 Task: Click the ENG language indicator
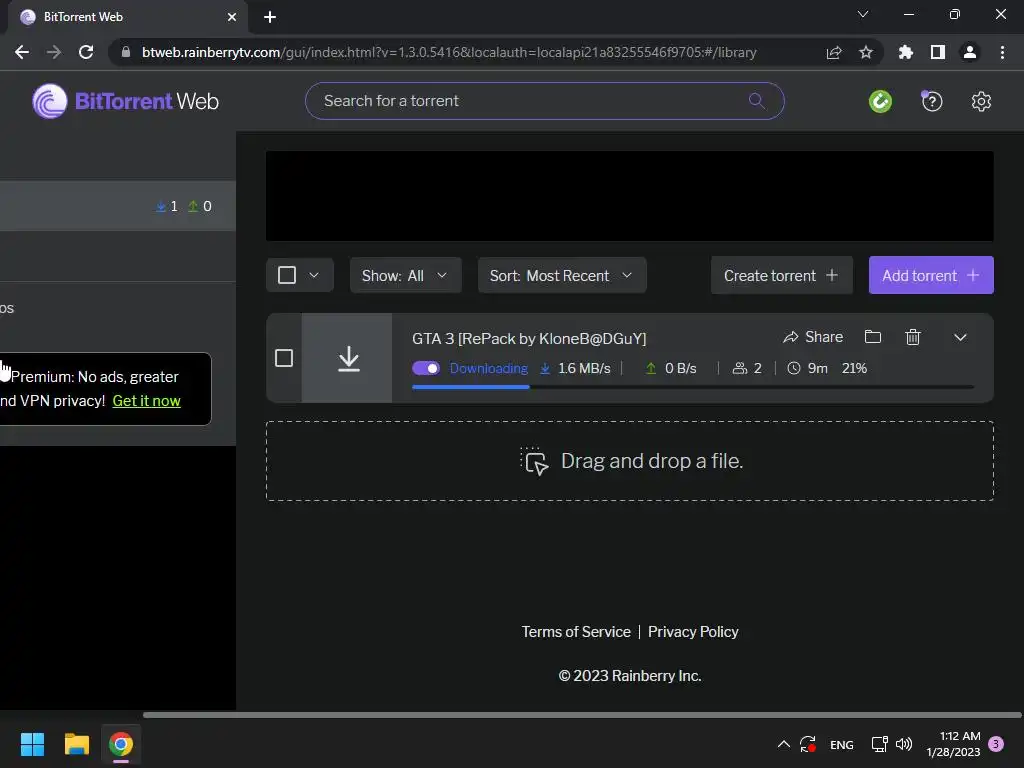841,744
